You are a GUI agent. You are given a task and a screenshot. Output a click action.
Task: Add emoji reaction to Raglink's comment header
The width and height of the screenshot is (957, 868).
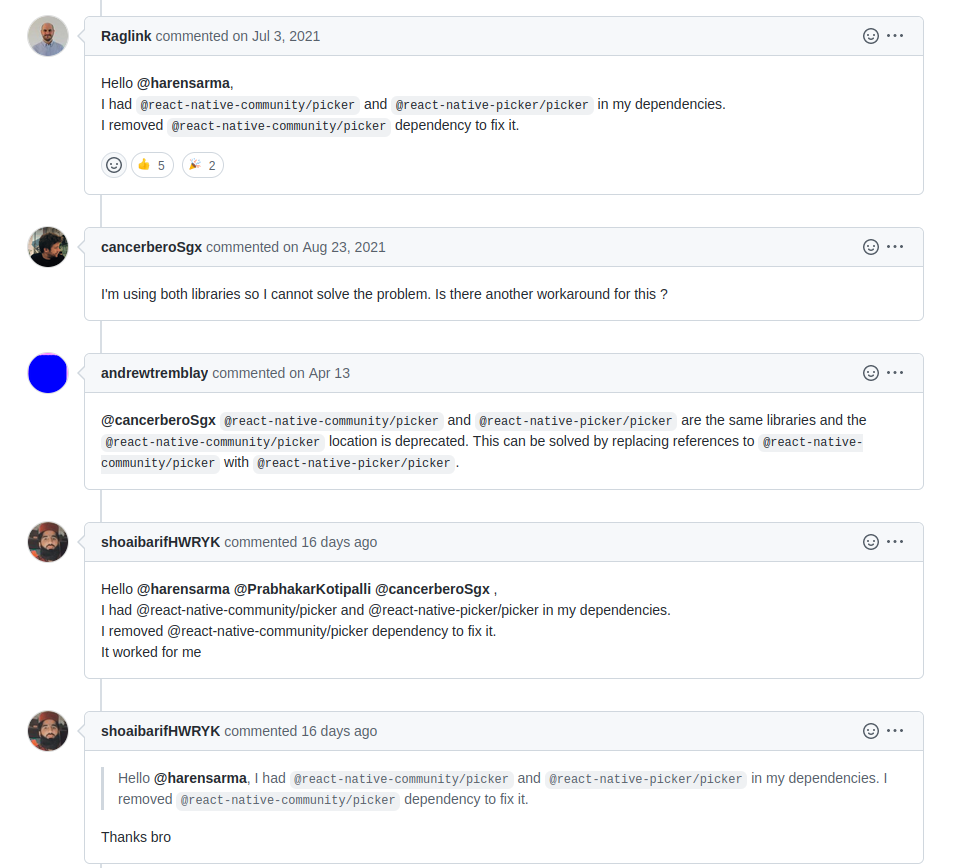pyautogui.click(x=870, y=36)
